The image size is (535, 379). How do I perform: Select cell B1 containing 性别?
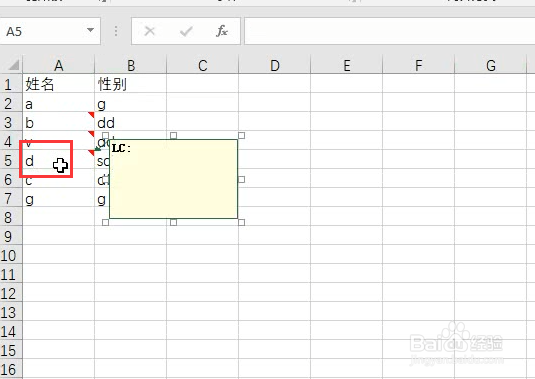tap(131, 84)
